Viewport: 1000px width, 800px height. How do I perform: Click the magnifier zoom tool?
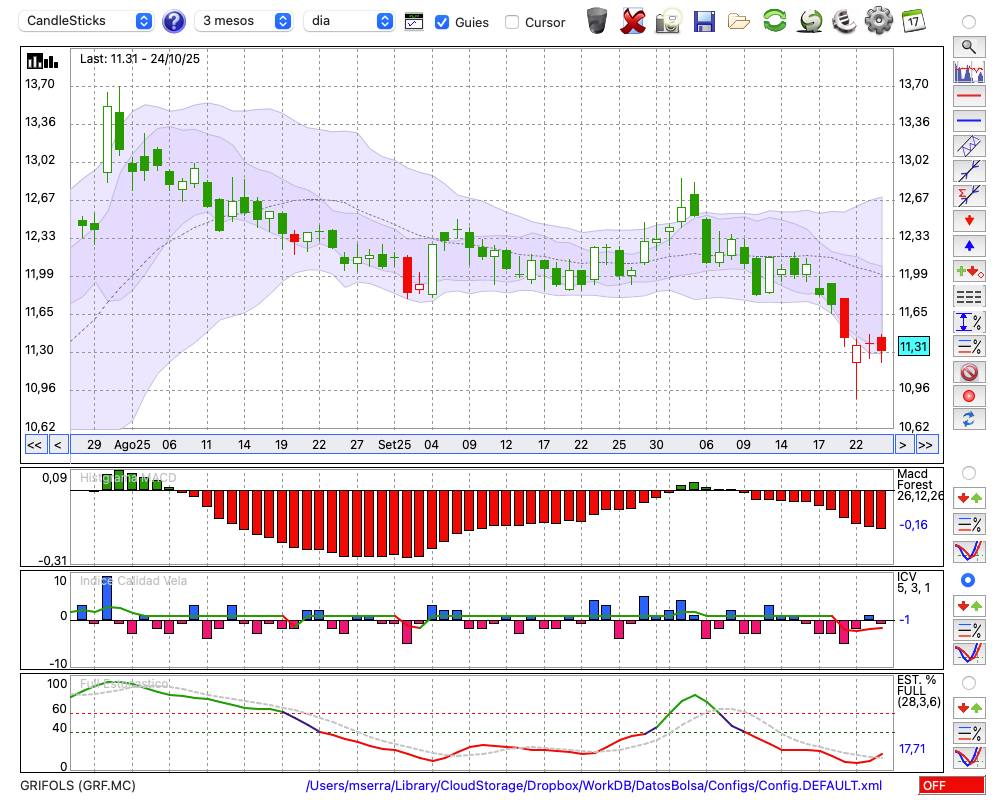968,46
